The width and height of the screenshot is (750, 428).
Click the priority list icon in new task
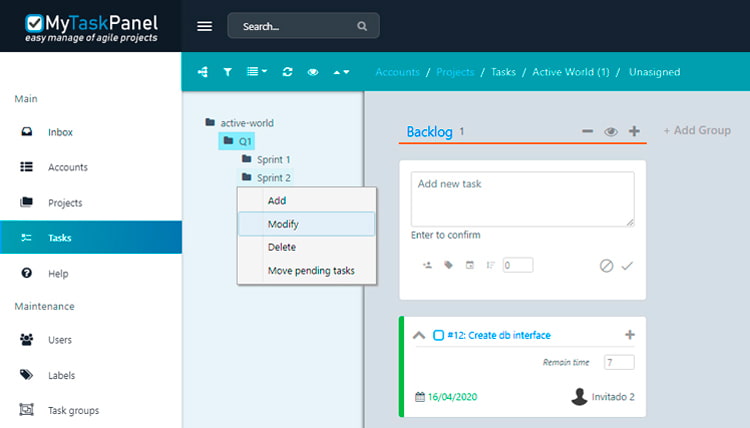(490, 265)
